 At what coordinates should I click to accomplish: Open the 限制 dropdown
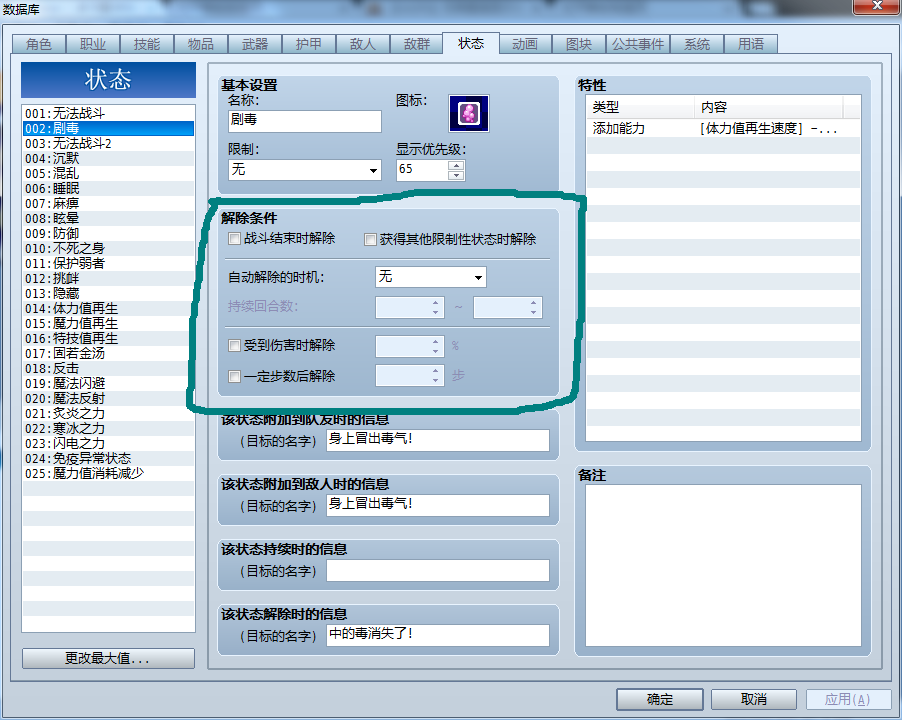click(305, 170)
